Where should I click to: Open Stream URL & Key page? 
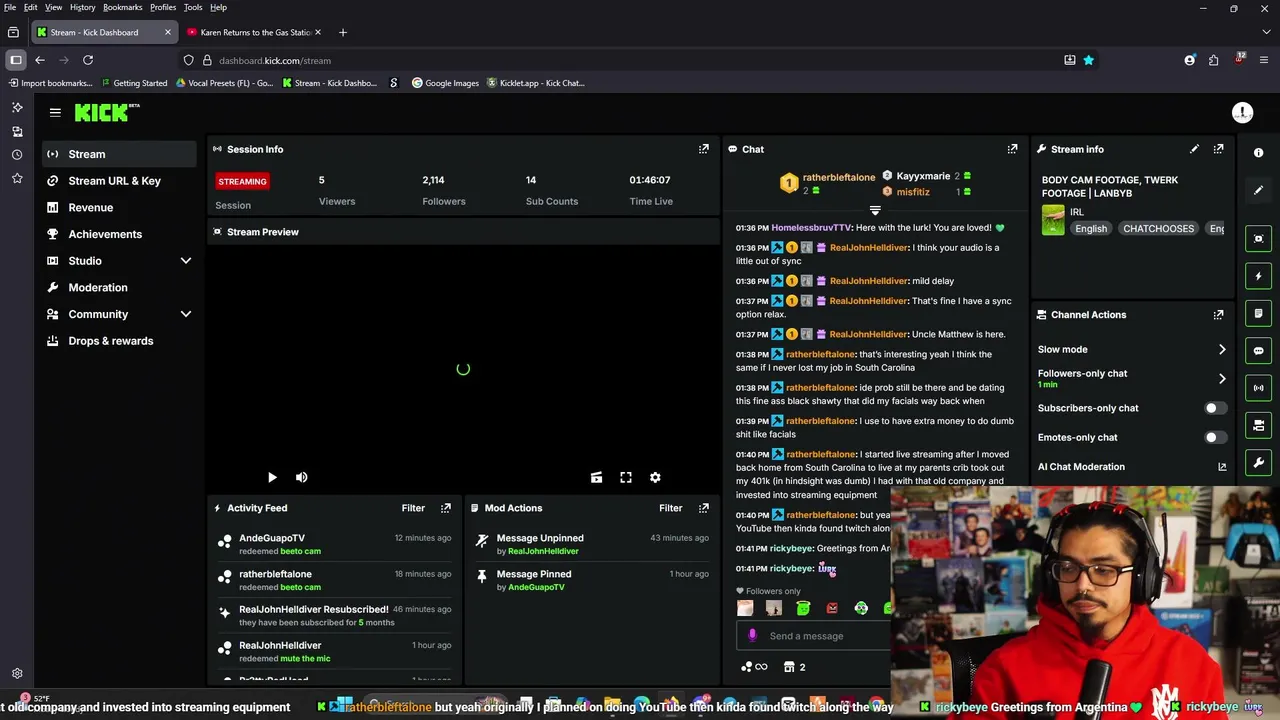tap(120, 181)
